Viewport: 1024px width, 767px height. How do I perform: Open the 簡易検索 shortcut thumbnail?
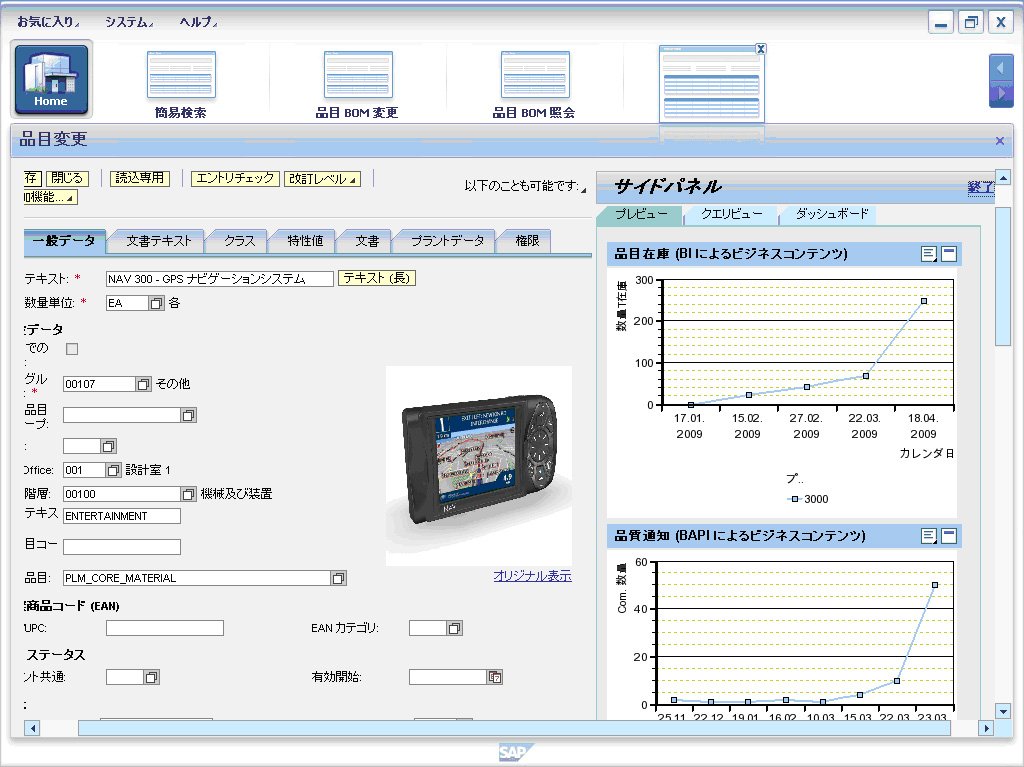coord(181,75)
